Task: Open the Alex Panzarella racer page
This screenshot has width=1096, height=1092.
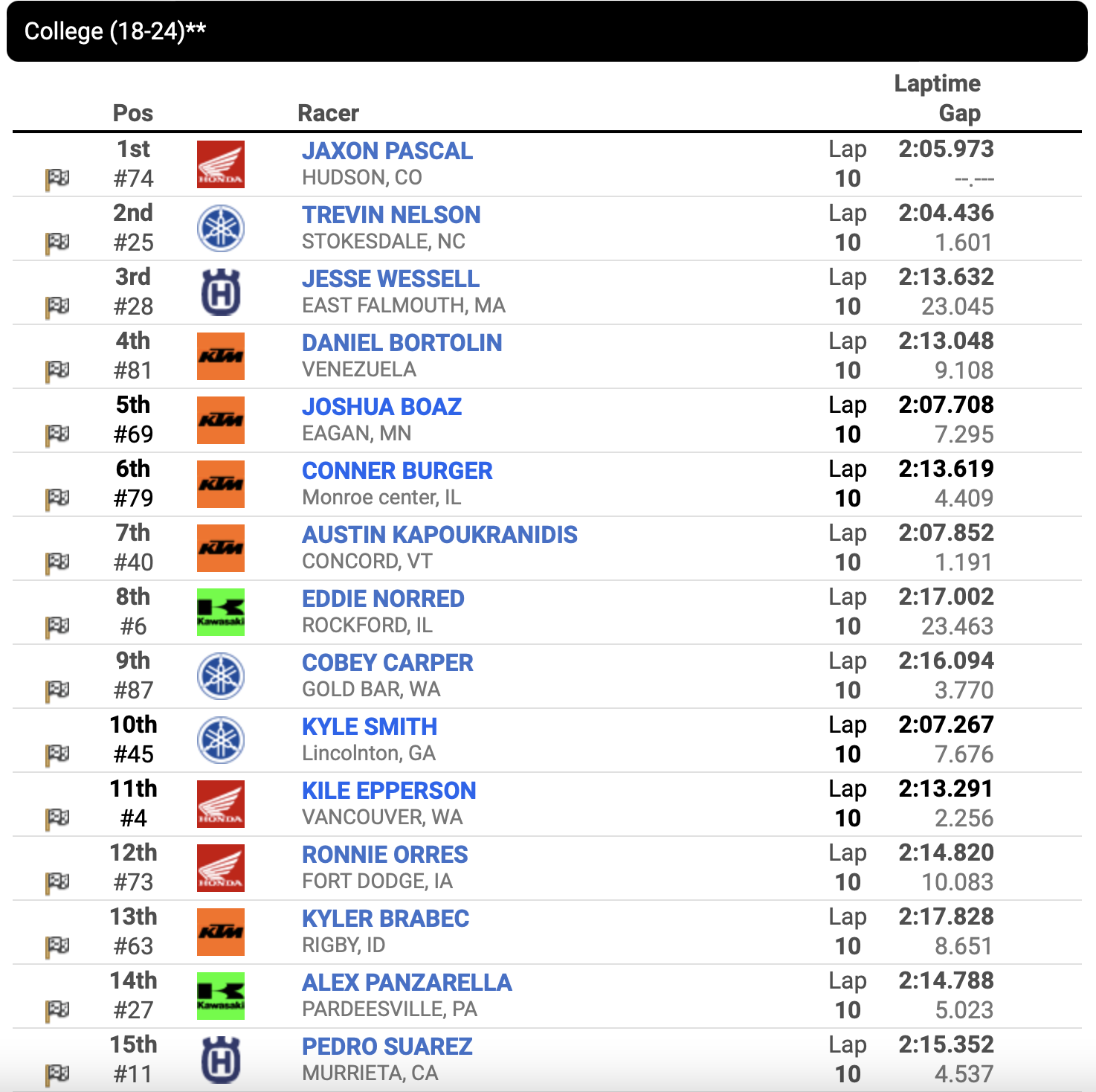Action: coord(407,983)
